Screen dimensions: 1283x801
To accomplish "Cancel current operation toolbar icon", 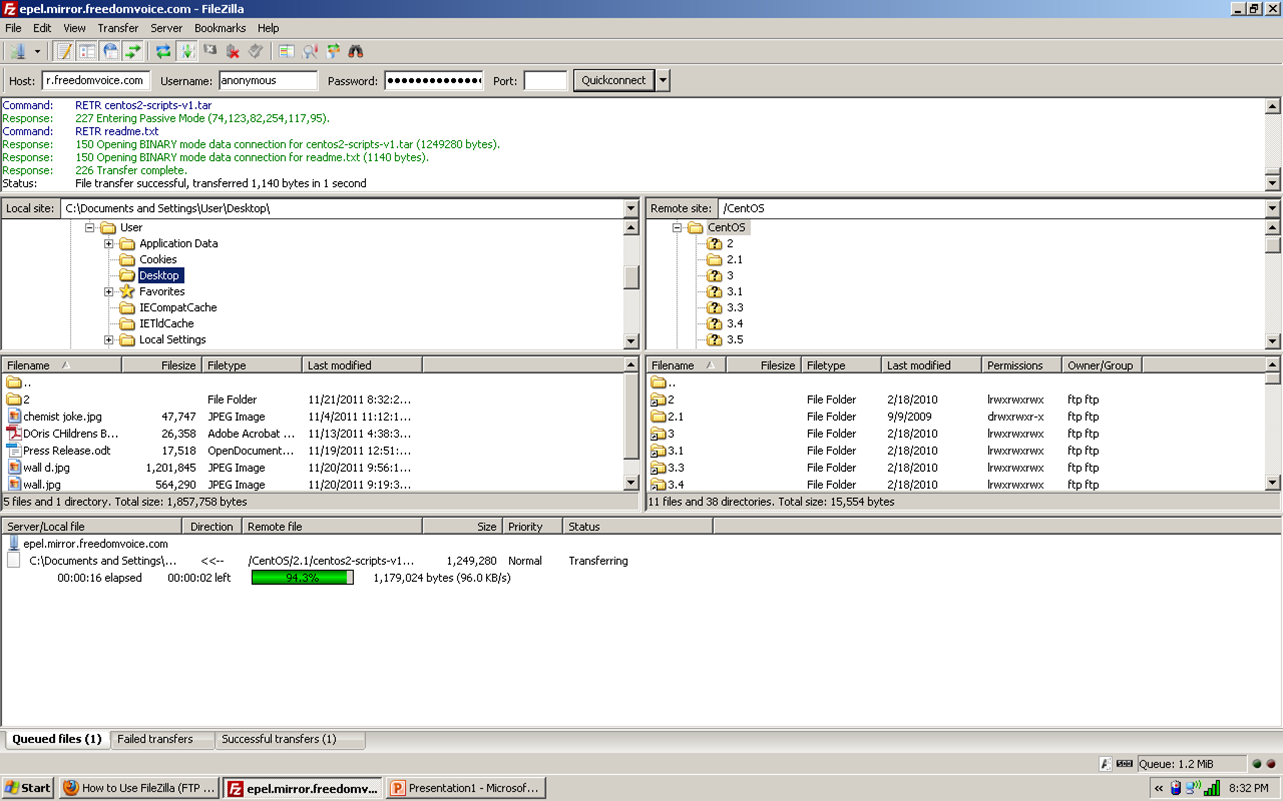I will tap(210, 51).
